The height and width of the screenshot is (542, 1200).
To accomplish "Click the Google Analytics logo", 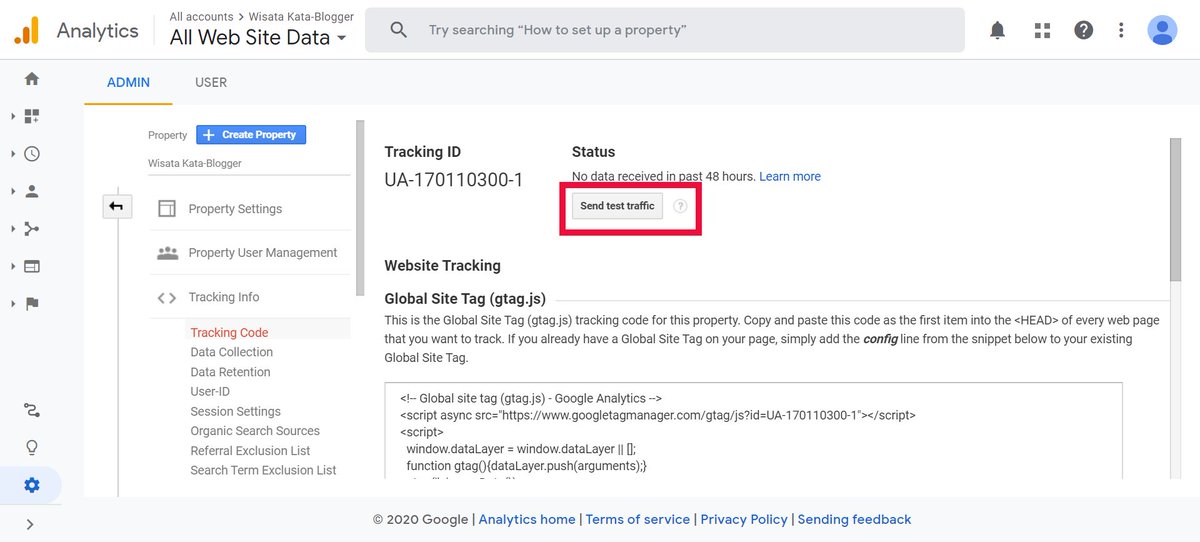I will click(26, 30).
